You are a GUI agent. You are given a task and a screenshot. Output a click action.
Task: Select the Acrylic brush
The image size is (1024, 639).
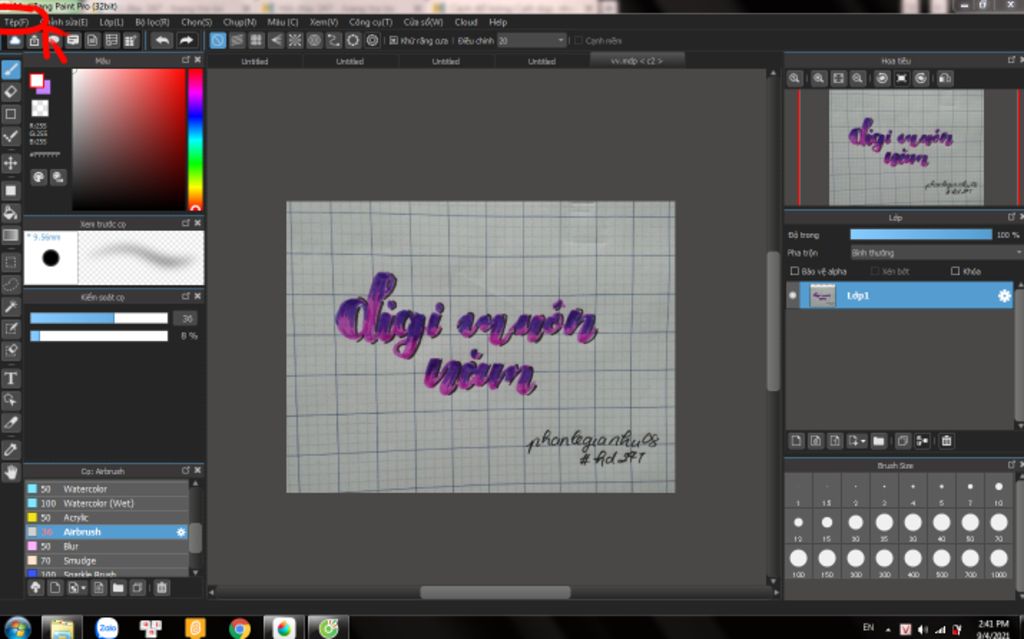(107, 517)
